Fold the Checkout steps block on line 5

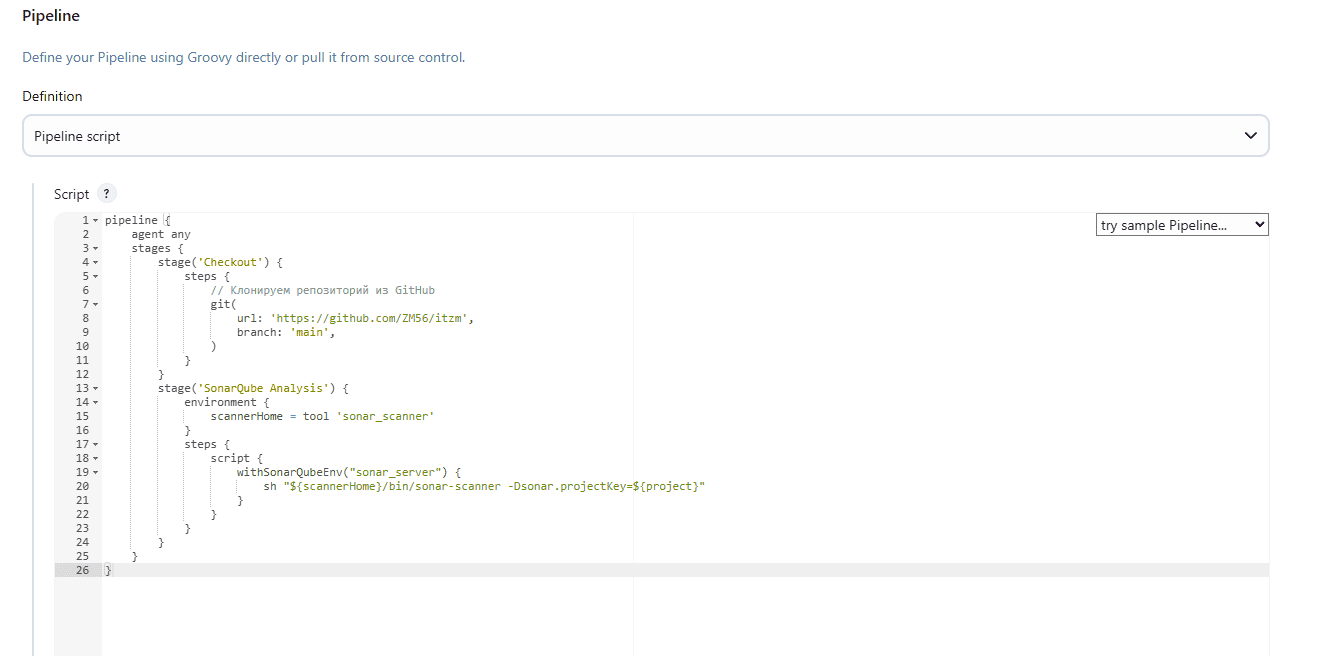click(96, 276)
